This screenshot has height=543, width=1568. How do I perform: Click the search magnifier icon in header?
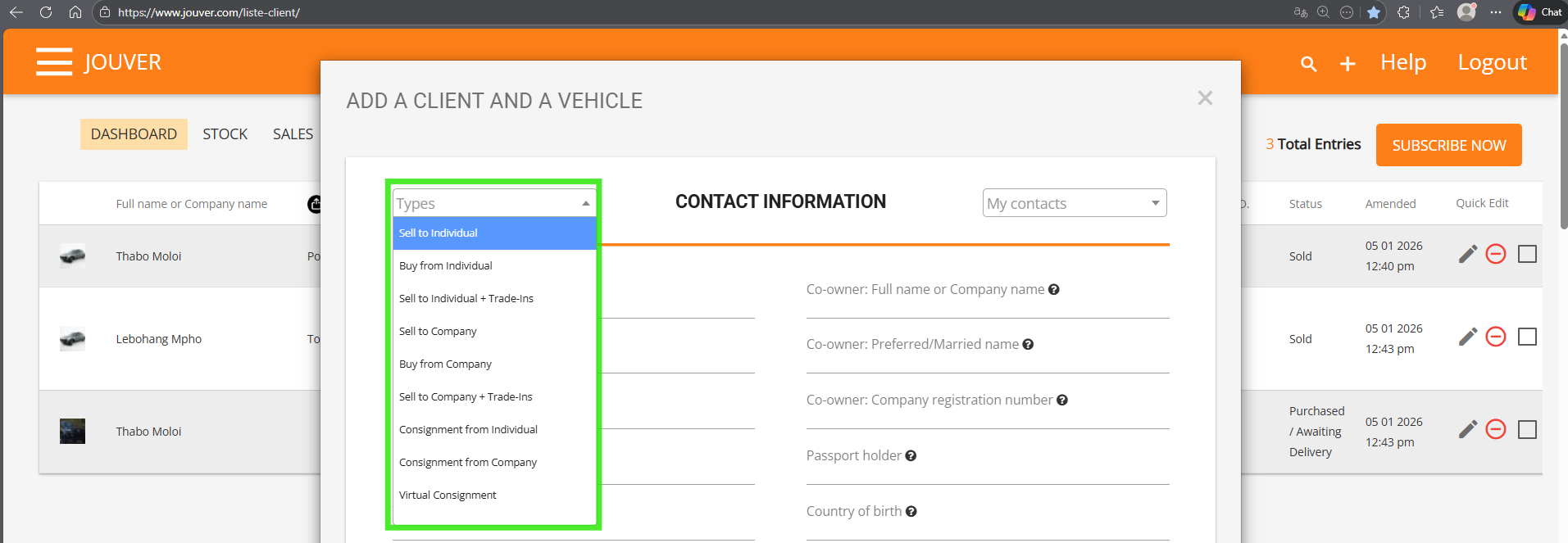[1308, 64]
